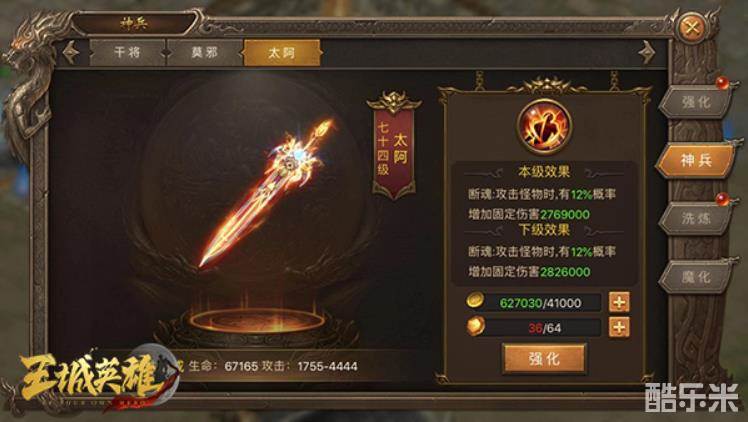
Task: Click the 627030/41000 gold amount field
Action: [x=540, y=303]
